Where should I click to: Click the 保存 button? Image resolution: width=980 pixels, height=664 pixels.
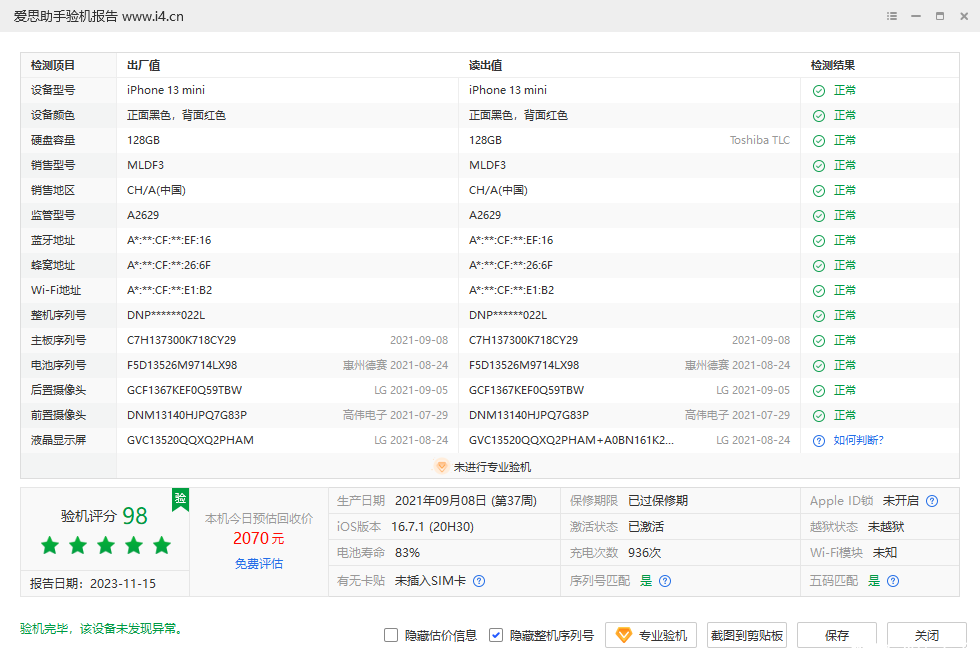(x=837, y=635)
